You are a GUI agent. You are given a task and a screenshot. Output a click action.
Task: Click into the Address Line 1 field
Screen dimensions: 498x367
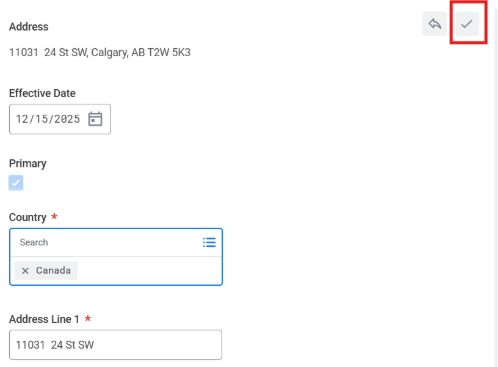[115, 345]
